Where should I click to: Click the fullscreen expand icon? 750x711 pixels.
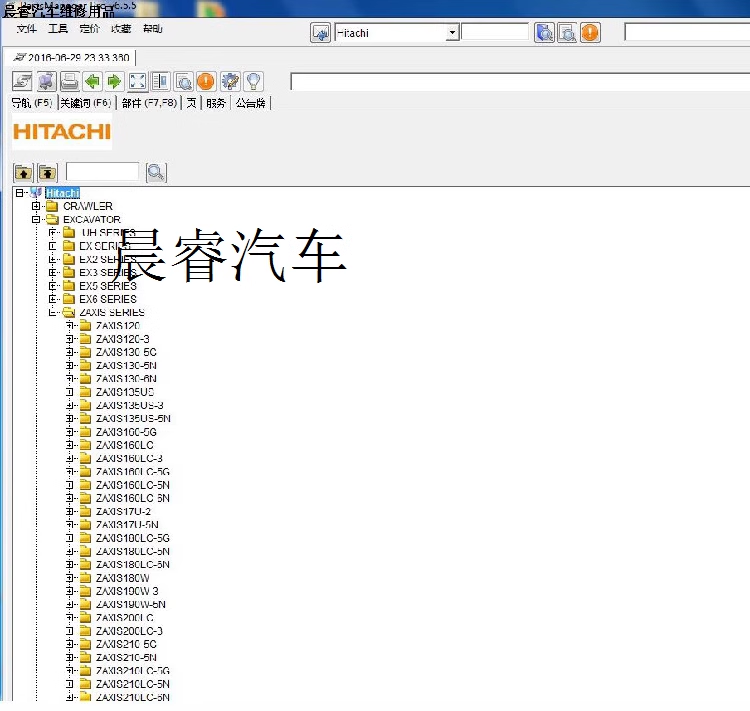point(137,82)
